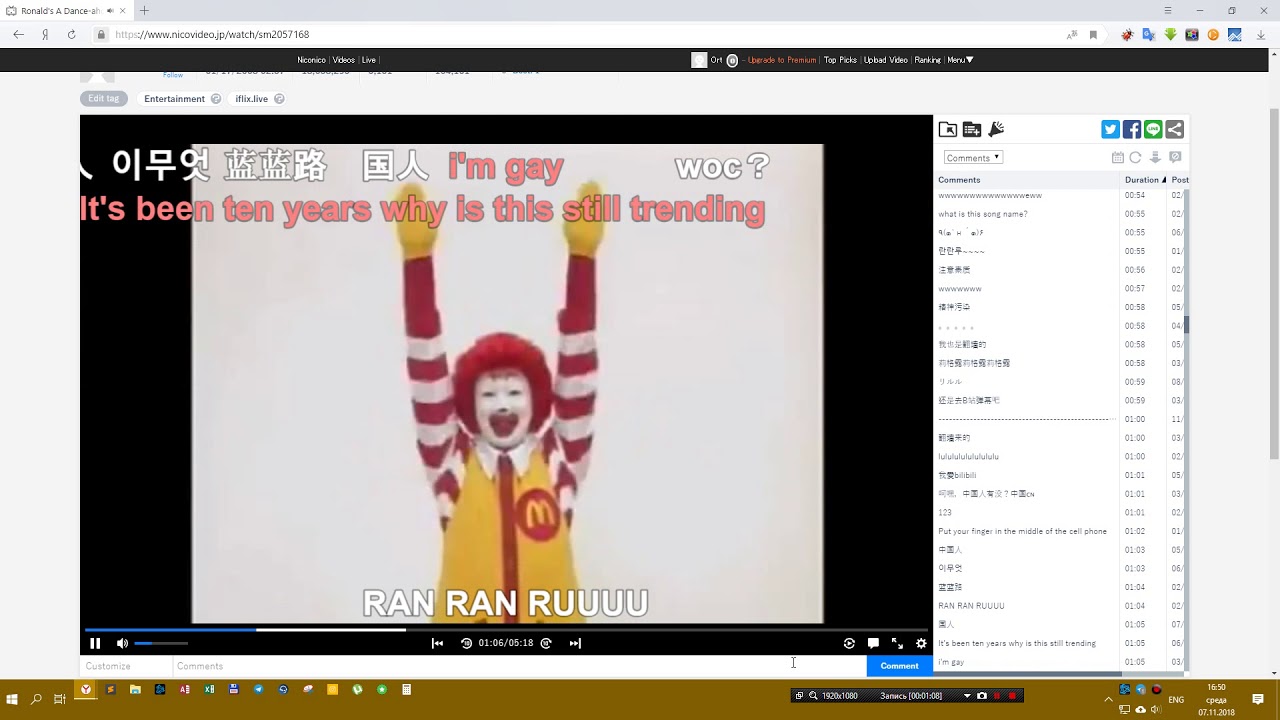The width and height of the screenshot is (1280, 720).
Task: Focus the Comments text input
Action: coord(519,666)
